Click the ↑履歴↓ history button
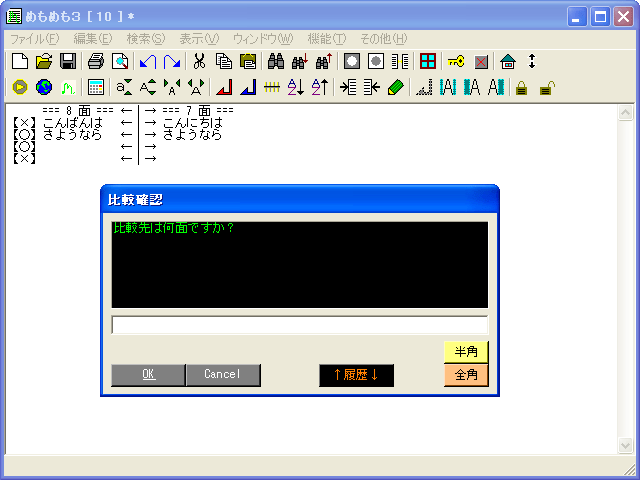The height and width of the screenshot is (480, 640). [356, 375]
